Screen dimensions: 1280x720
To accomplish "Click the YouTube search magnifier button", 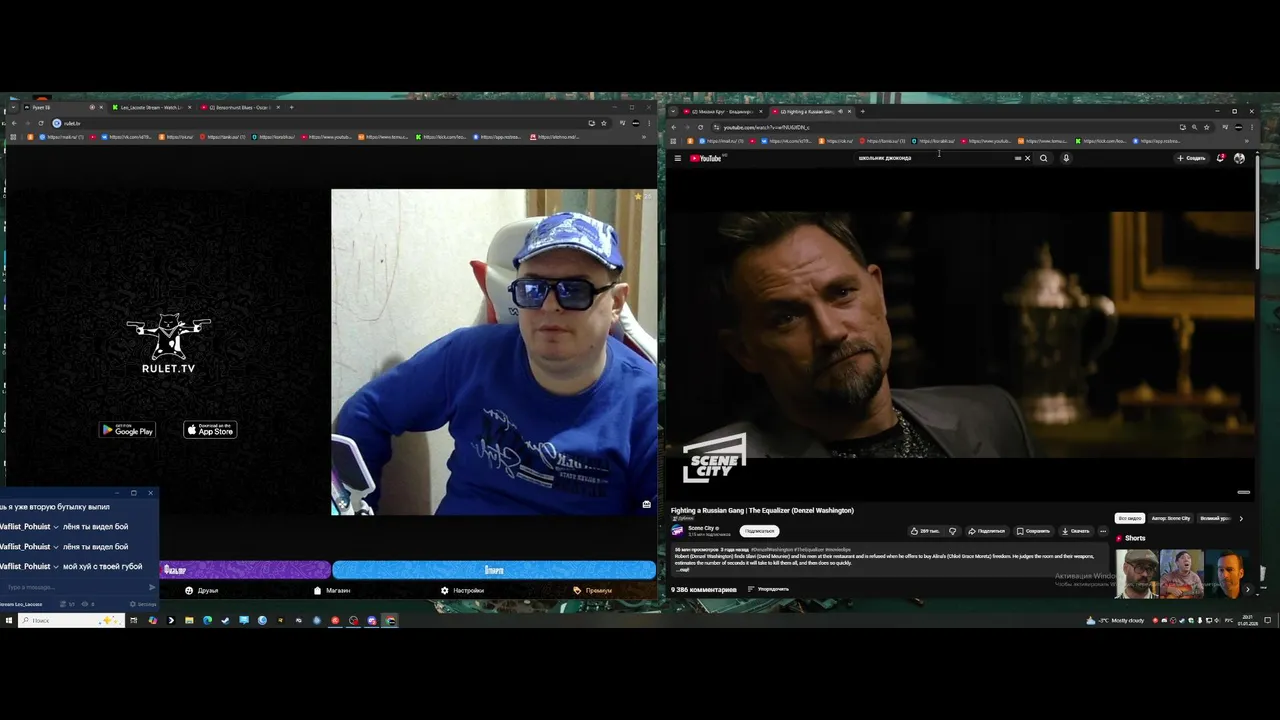I will pyautogui.click(x=1044, y=158).
